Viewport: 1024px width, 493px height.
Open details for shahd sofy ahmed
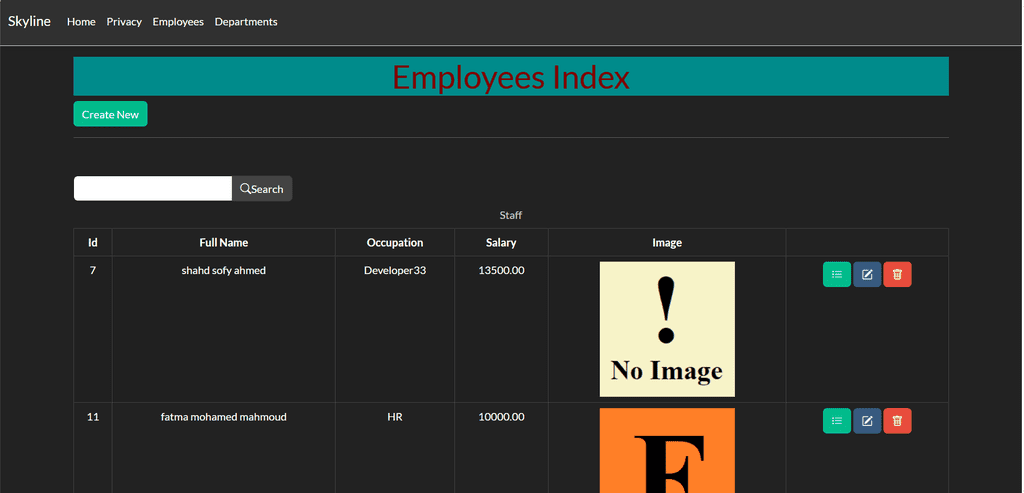(837, 274)
